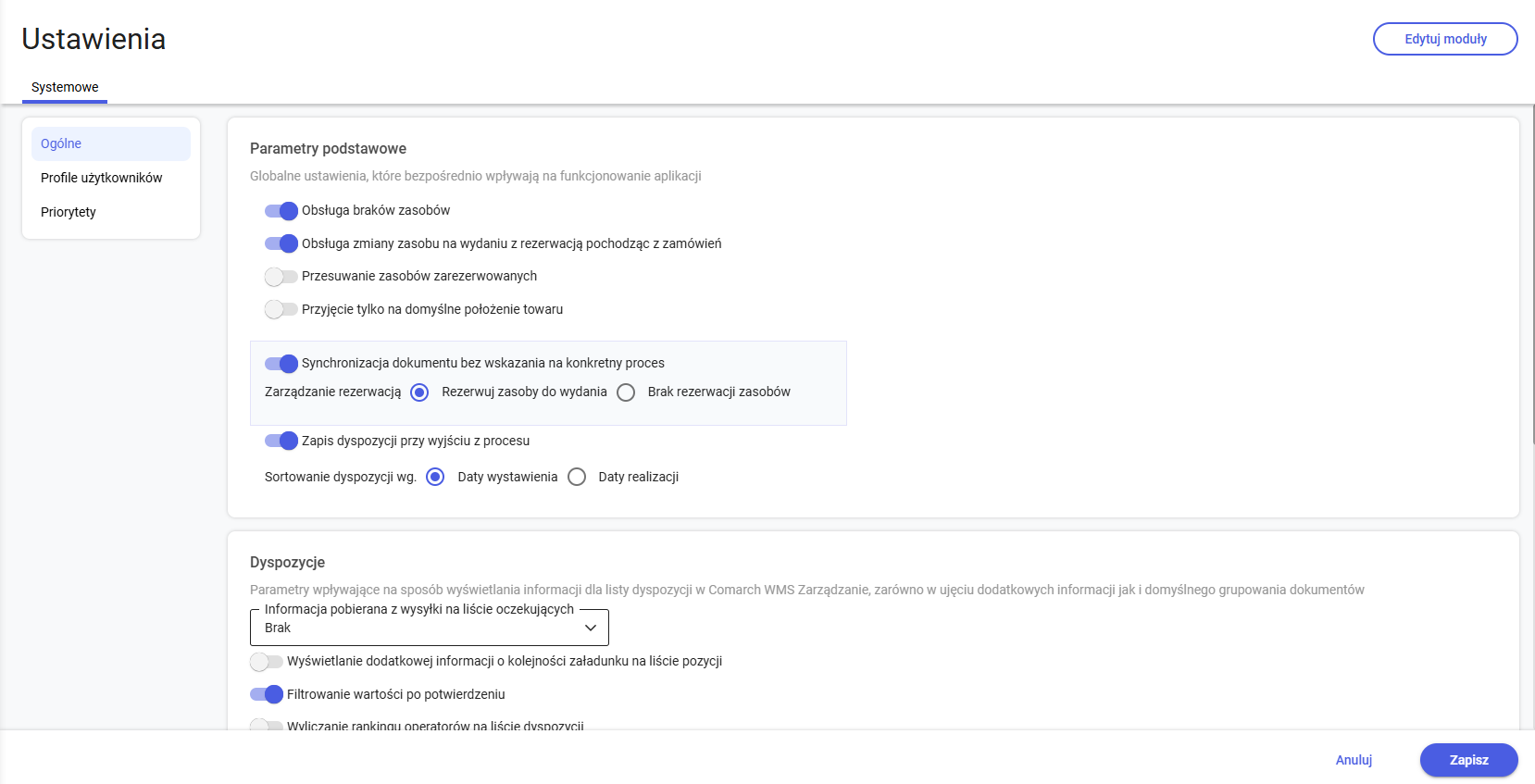This screenshot has width=1535, height=784.
Task: Choose Daty wystawienia sorting radio
Action: (x=435, y=478)
